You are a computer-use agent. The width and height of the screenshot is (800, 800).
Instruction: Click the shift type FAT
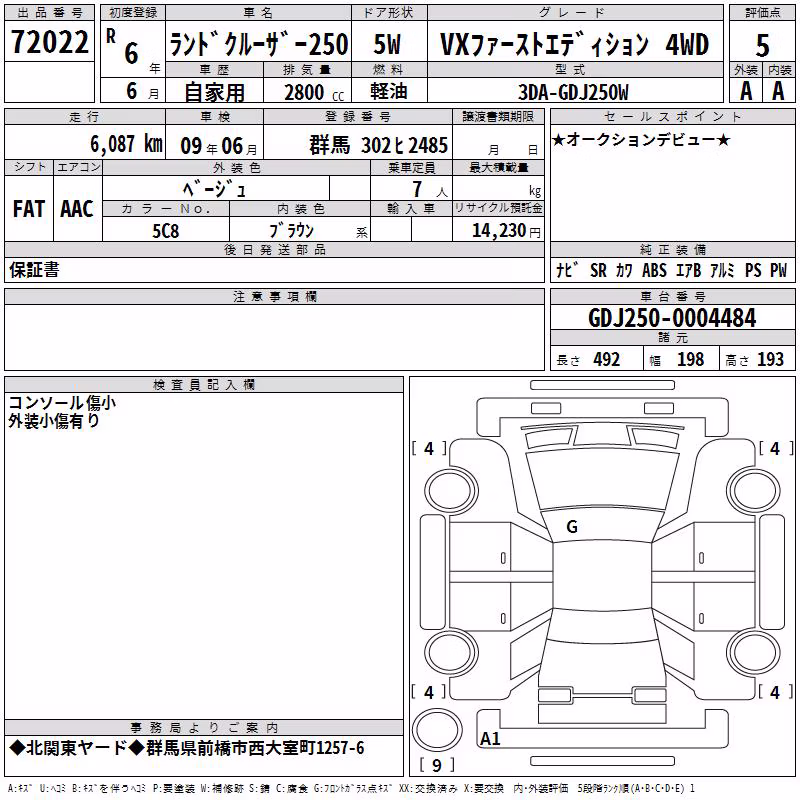(29, 209)
